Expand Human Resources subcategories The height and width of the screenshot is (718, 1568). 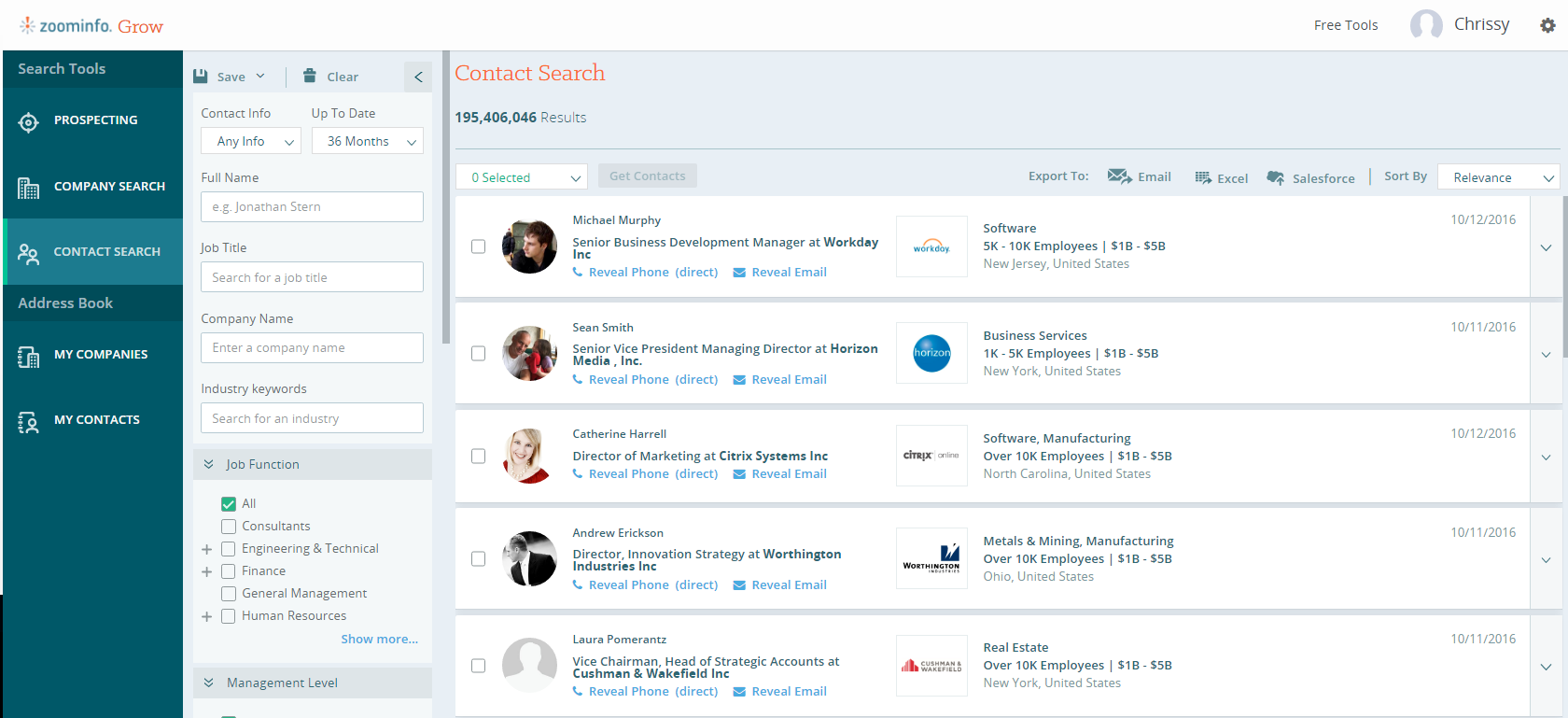[206, 616]
